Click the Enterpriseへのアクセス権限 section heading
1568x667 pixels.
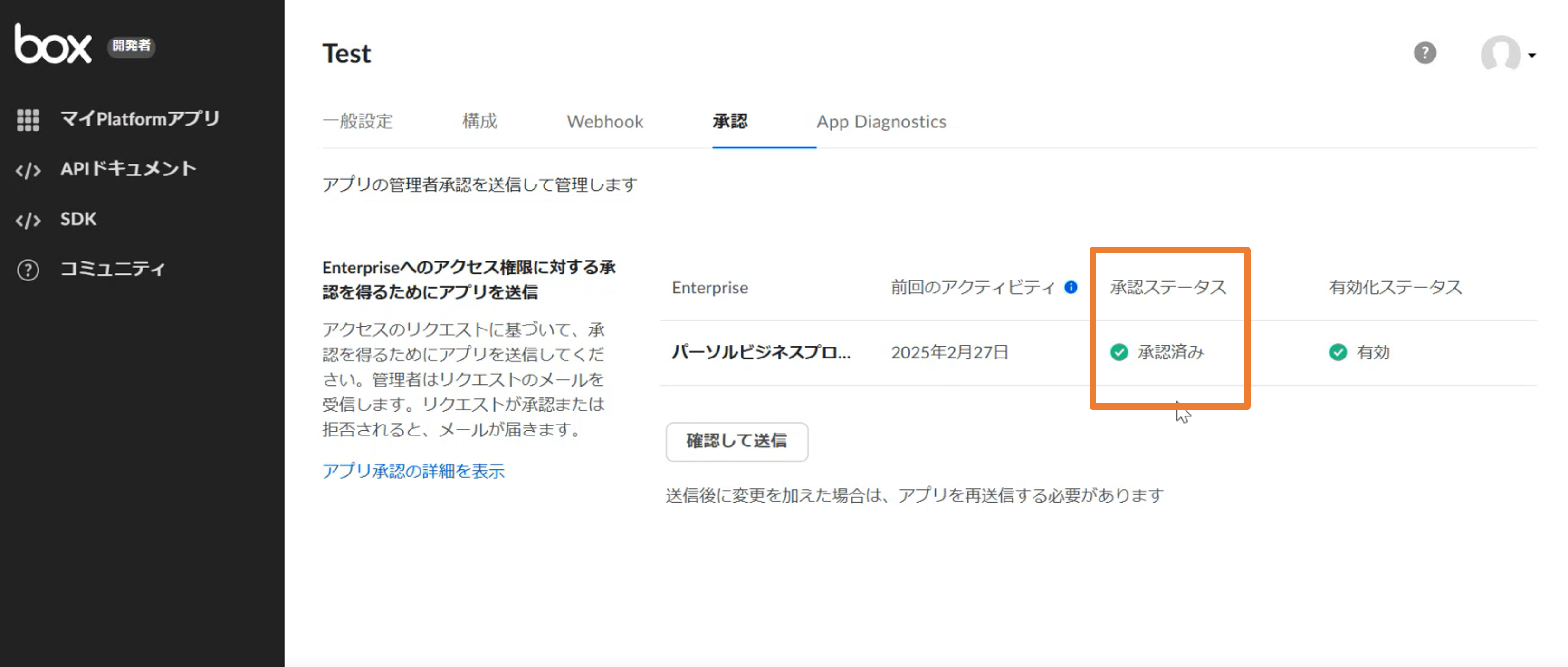(x=468, y=280)
